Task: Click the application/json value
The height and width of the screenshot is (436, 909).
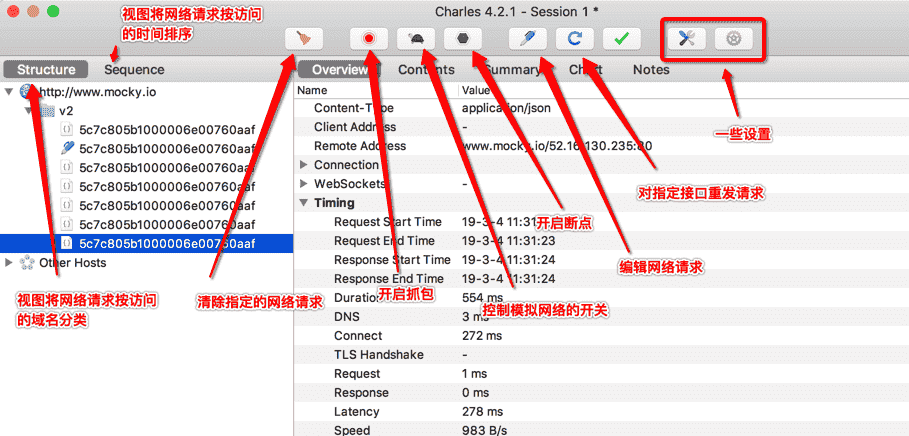Action: 506,108
